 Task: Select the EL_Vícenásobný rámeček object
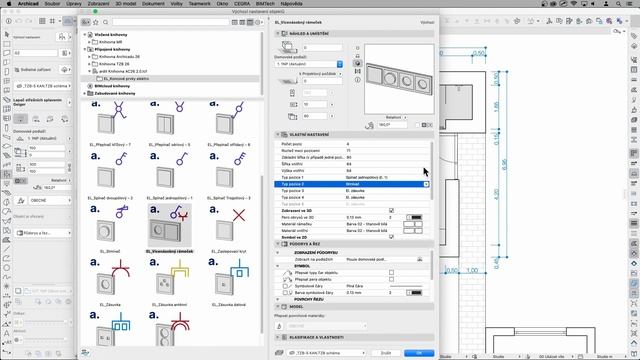pyautogui.click(x=169, y=229)
